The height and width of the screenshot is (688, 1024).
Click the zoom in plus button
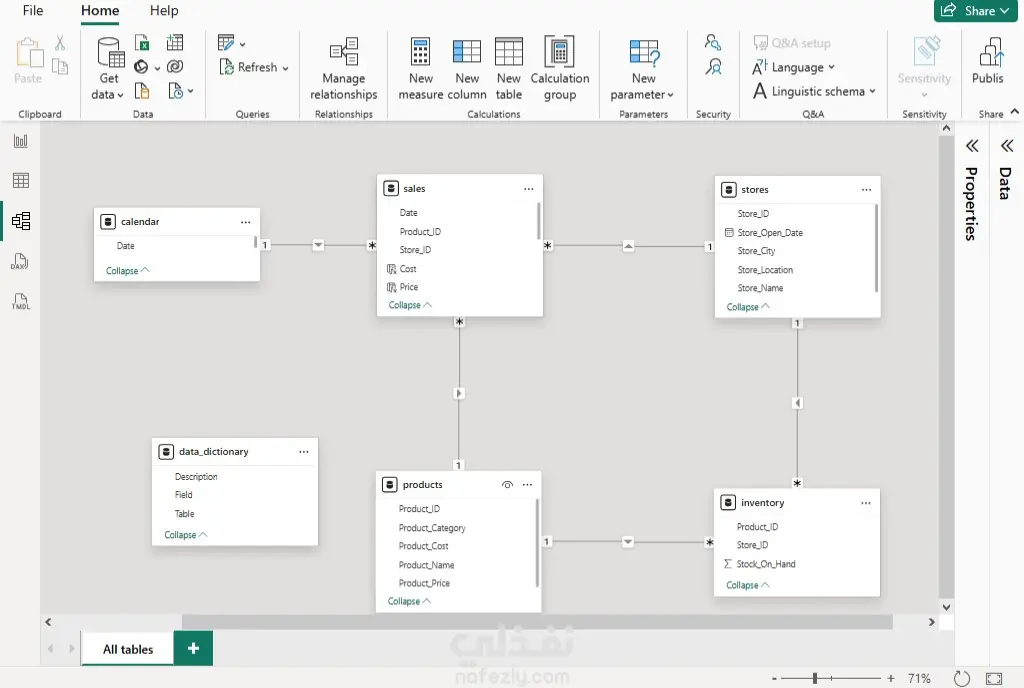click(891, 679)
